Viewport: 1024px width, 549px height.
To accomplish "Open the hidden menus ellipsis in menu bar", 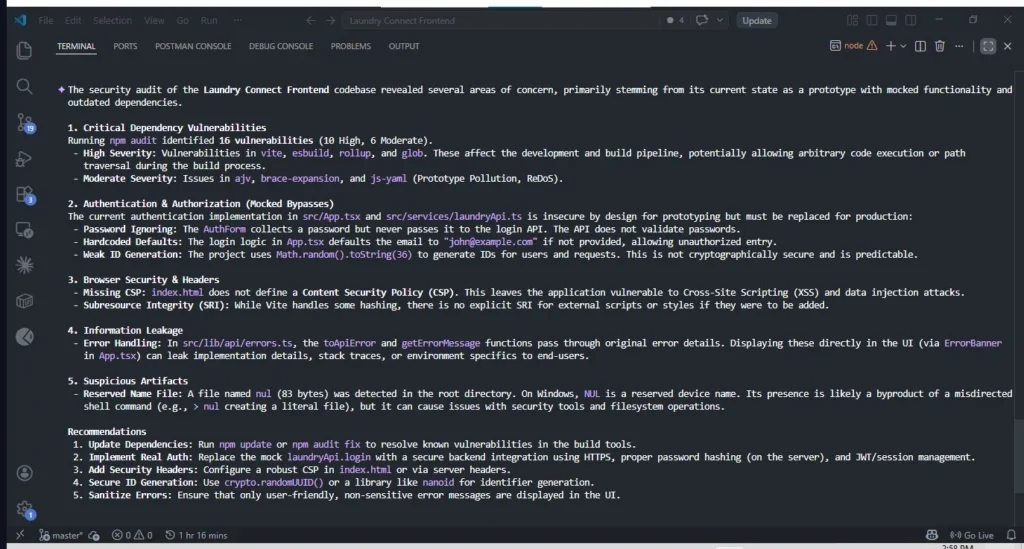I will point(238,20).
